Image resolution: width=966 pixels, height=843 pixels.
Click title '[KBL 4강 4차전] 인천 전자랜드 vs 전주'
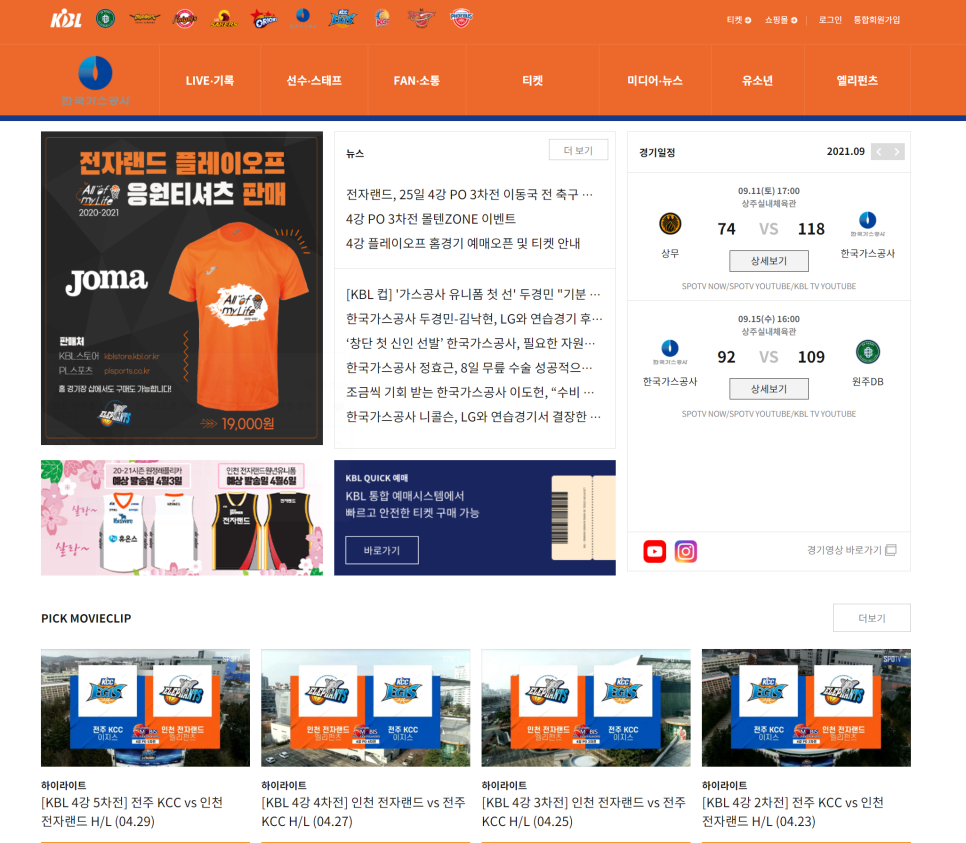point(363,812)
